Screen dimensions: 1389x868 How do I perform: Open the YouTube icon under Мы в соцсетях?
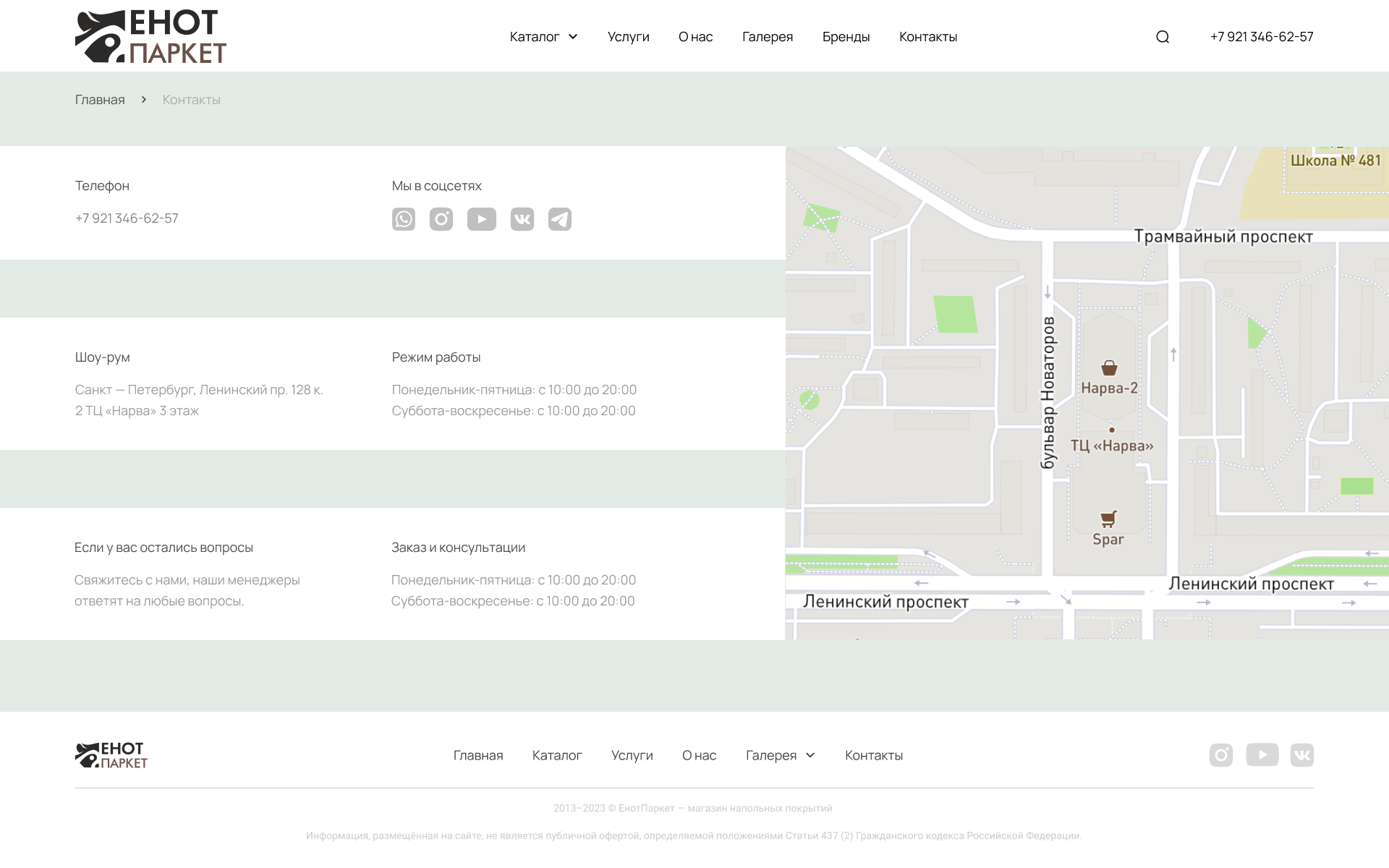pyautogui.click(x=482, y=219)
